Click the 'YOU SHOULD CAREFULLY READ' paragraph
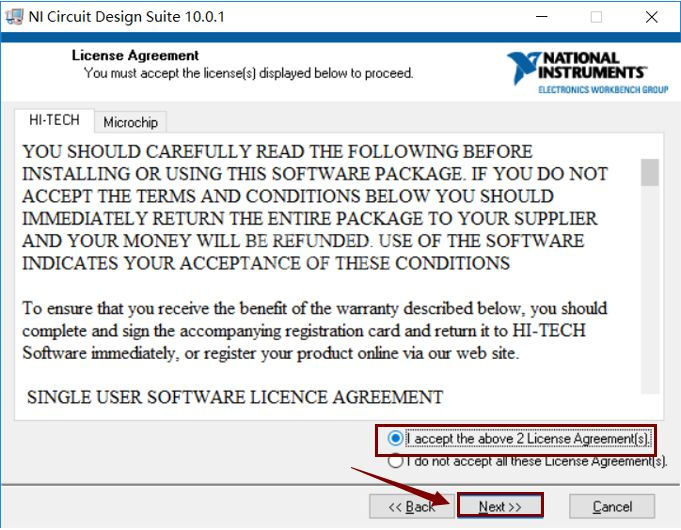Image resolution: width=681 pixels, height=530 pixels. point(315,208)
